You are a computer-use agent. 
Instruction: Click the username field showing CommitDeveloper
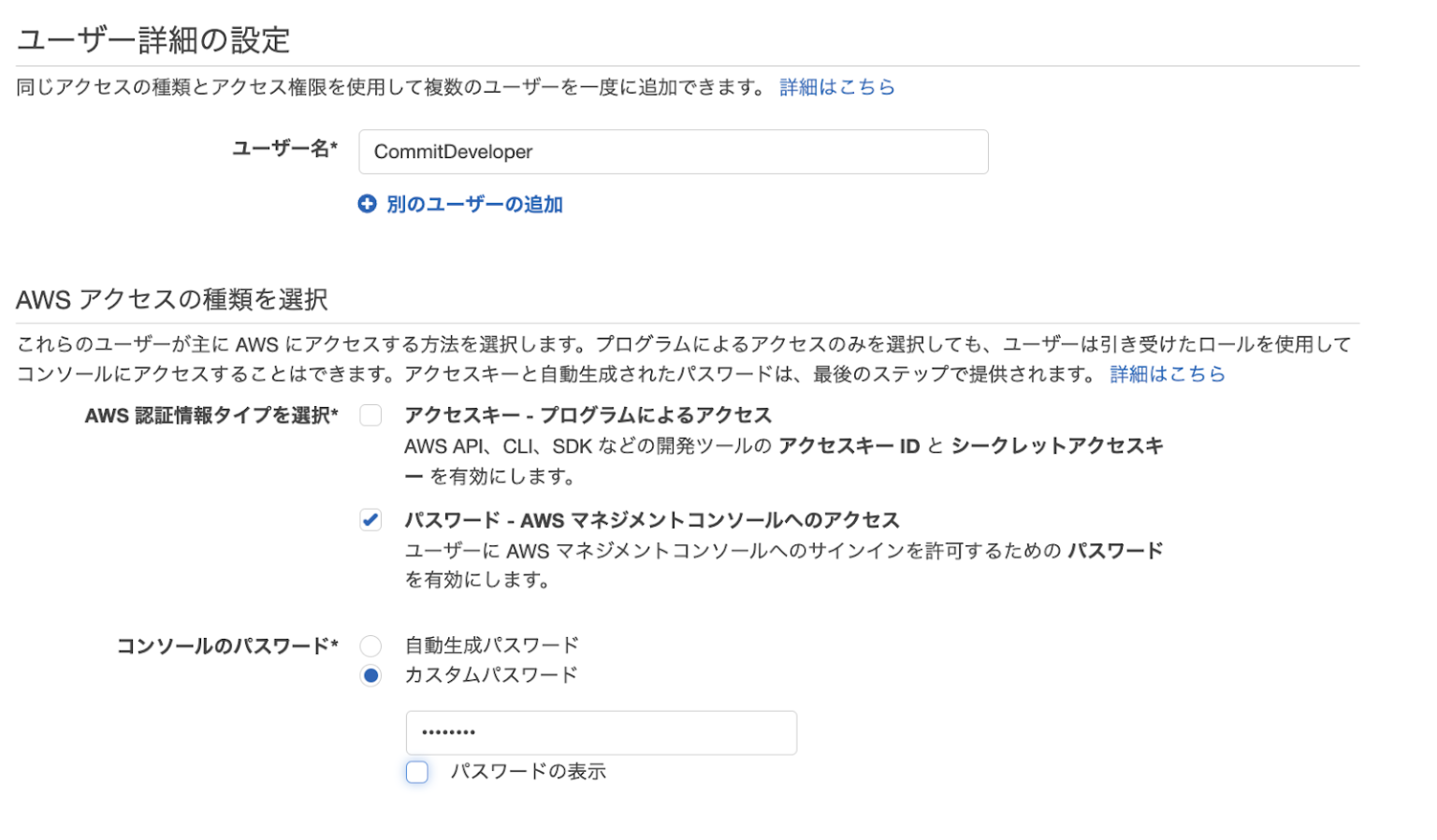[673, 152]
